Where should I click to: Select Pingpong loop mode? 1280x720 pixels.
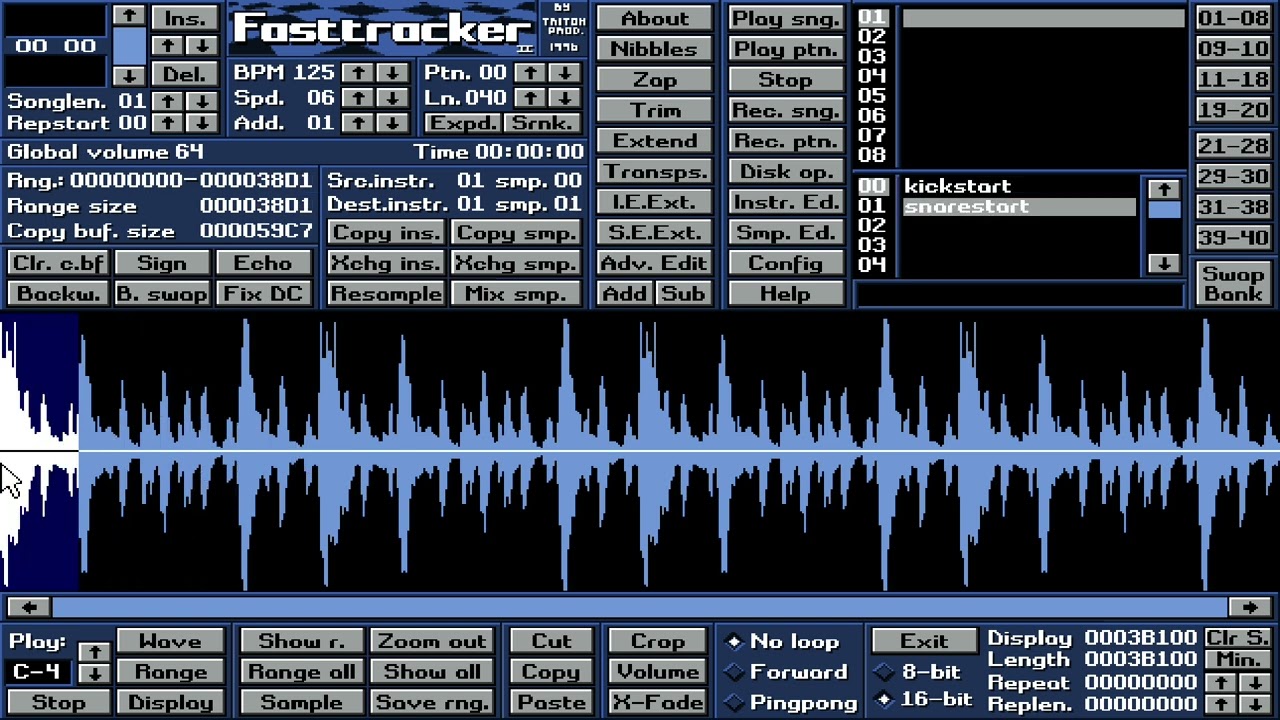790,703
